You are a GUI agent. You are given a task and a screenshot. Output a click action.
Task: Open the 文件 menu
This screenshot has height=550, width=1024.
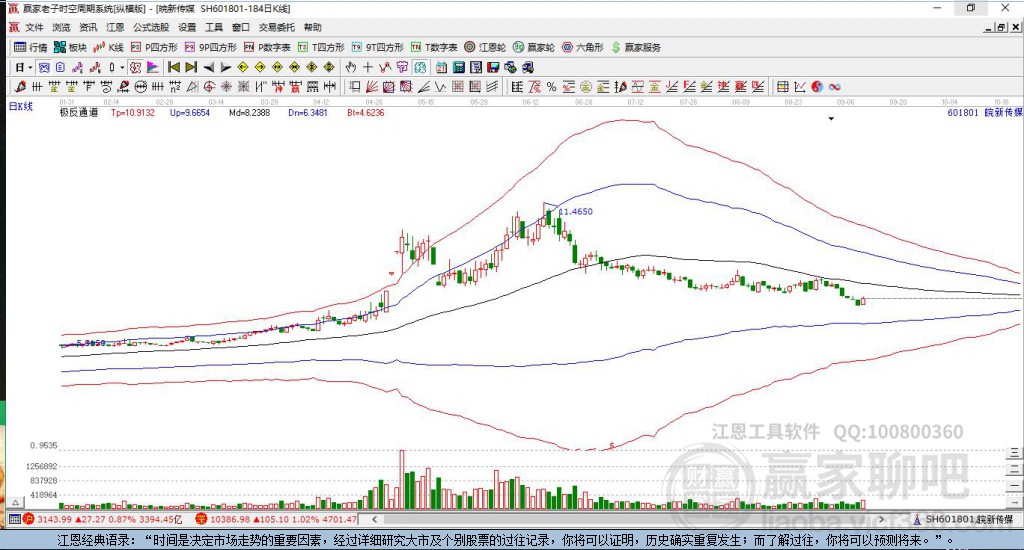(x=34, y=27)
